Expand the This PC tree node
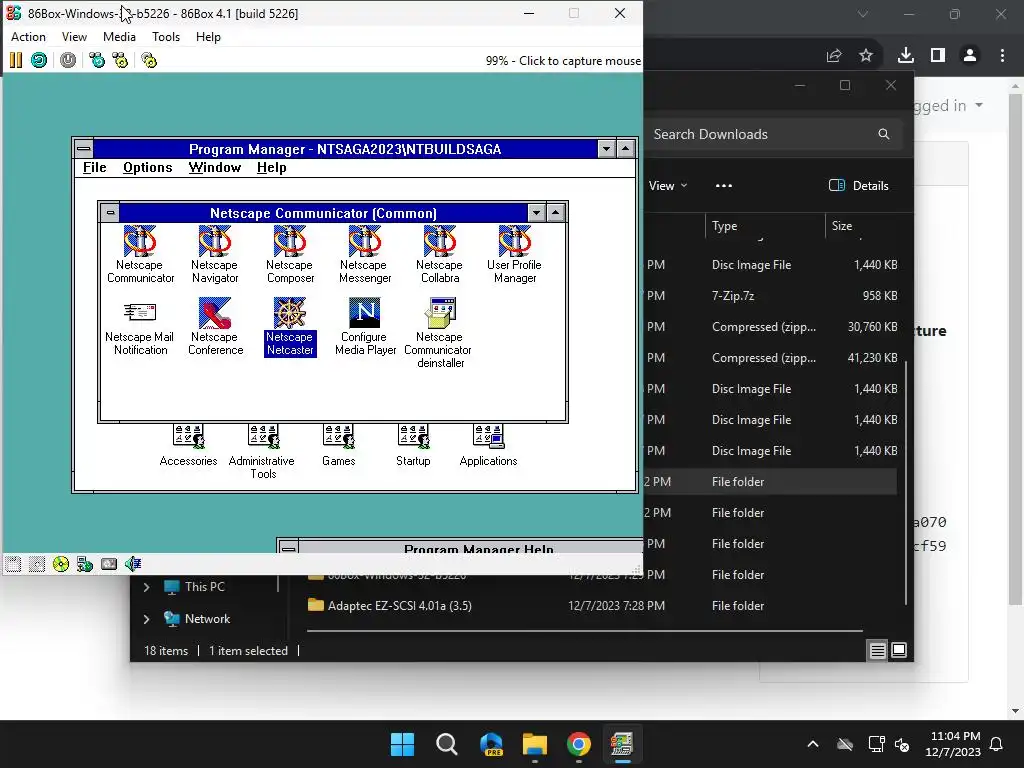The height and width of the screenshot is (768, 1024). 146,587
